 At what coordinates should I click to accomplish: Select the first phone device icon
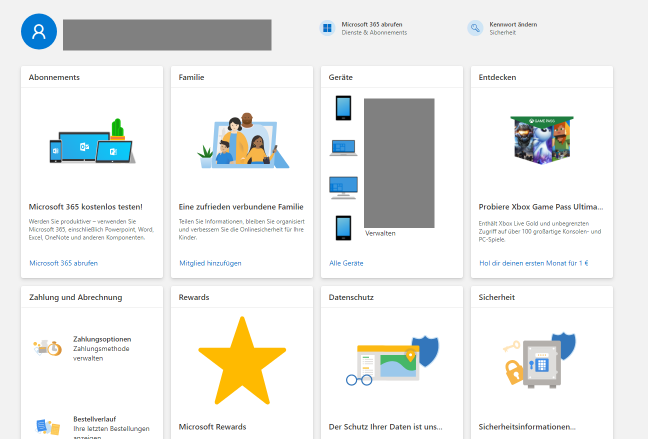[x=343, y=108]
